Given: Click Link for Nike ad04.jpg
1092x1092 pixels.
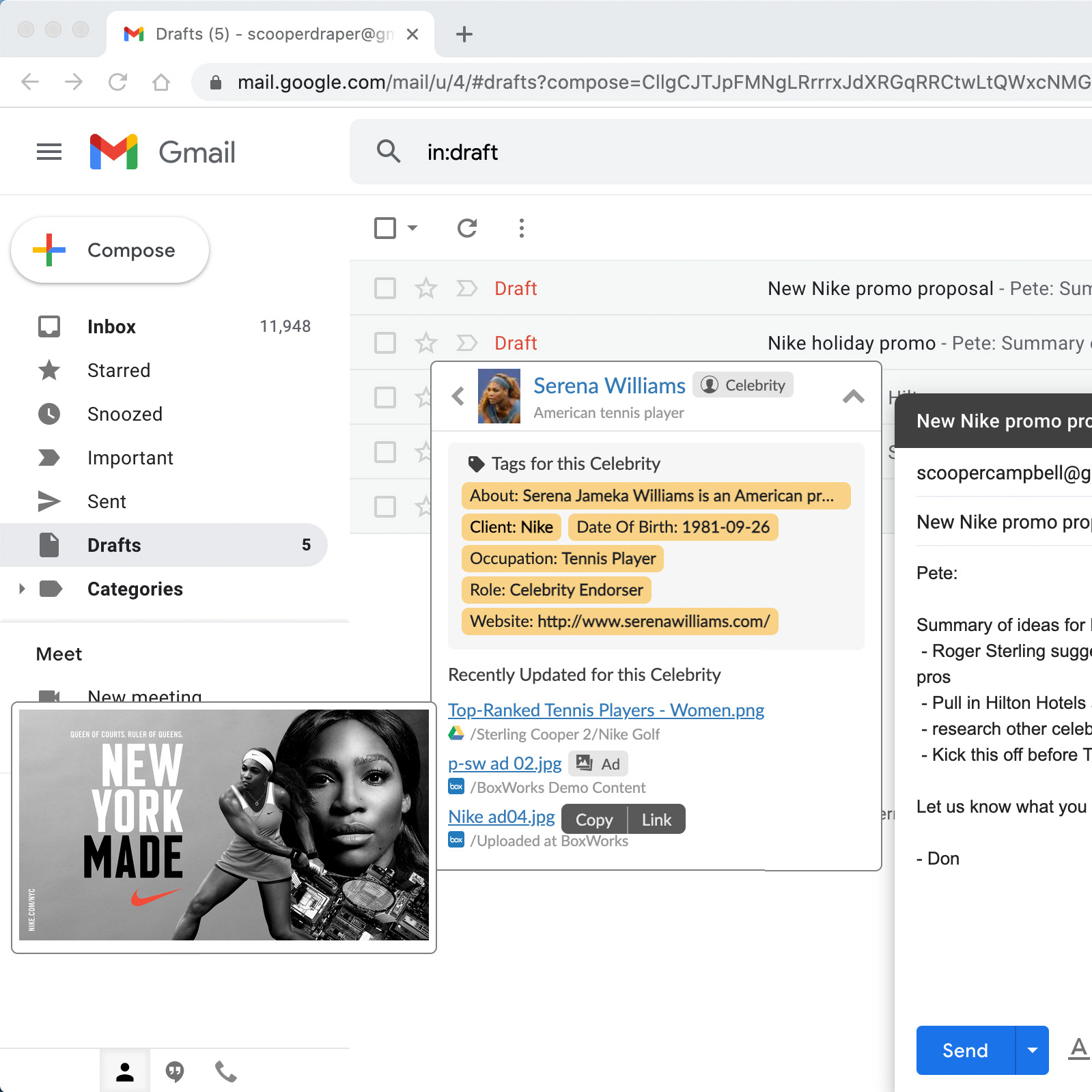Looking at the screenshot, I should [657, 820].
